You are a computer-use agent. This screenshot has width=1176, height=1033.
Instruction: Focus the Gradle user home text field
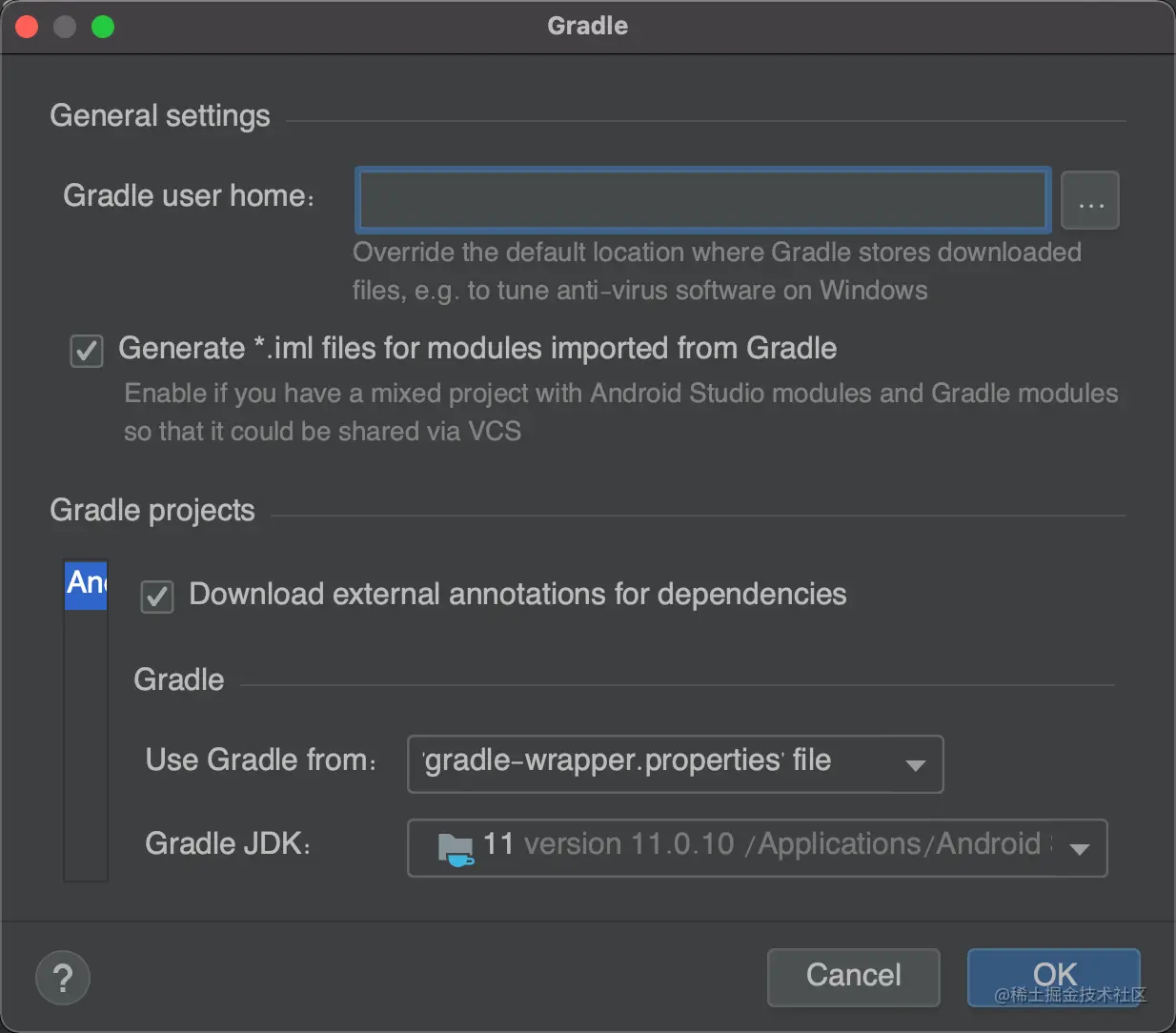pos(703,200)
